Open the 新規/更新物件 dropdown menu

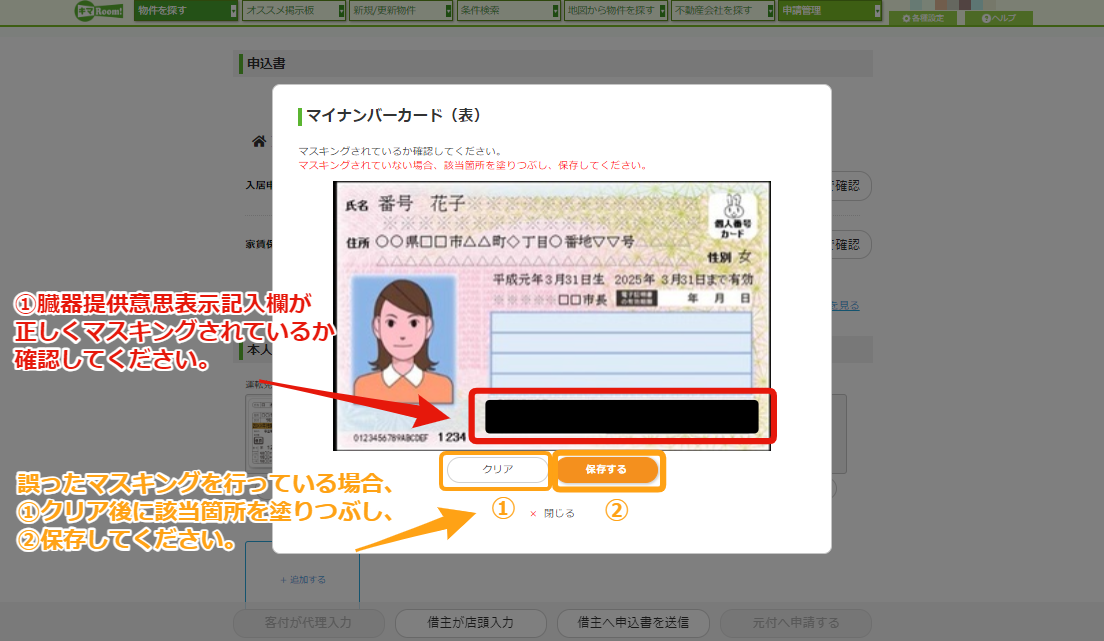point(401,11)
